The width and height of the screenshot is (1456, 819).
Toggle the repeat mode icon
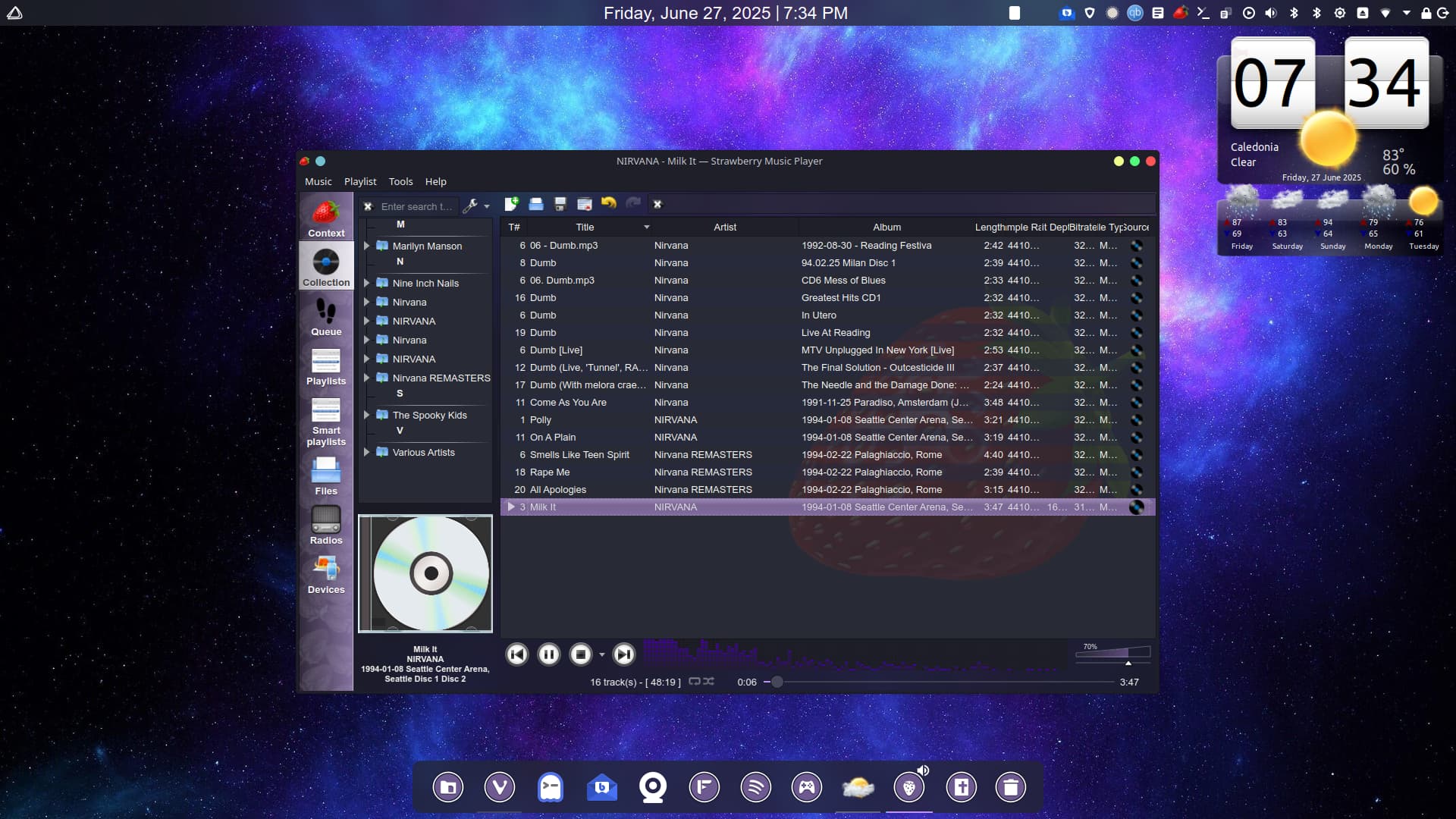click(x=694, y=682)
